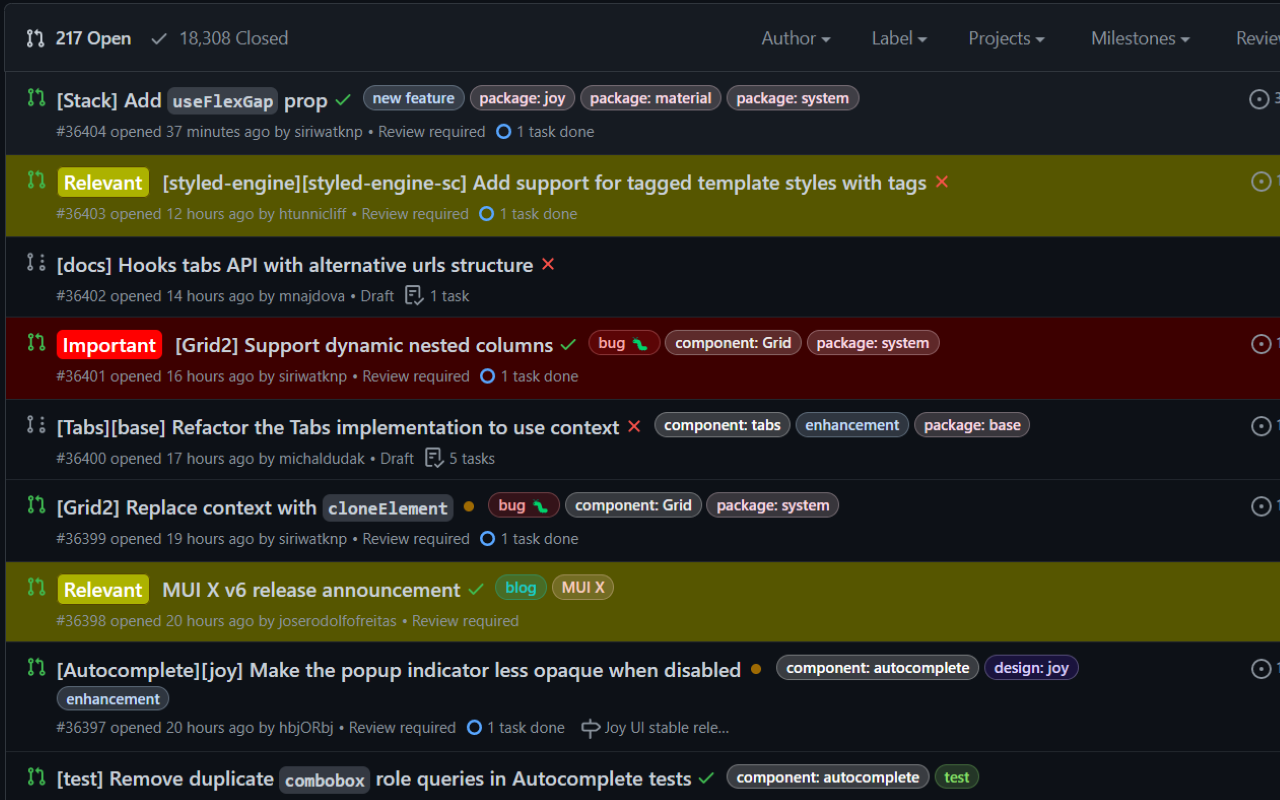Click the draft PR icon for Tabs base refactor
Screen dimensions: 1280x800
click(36, 424)
